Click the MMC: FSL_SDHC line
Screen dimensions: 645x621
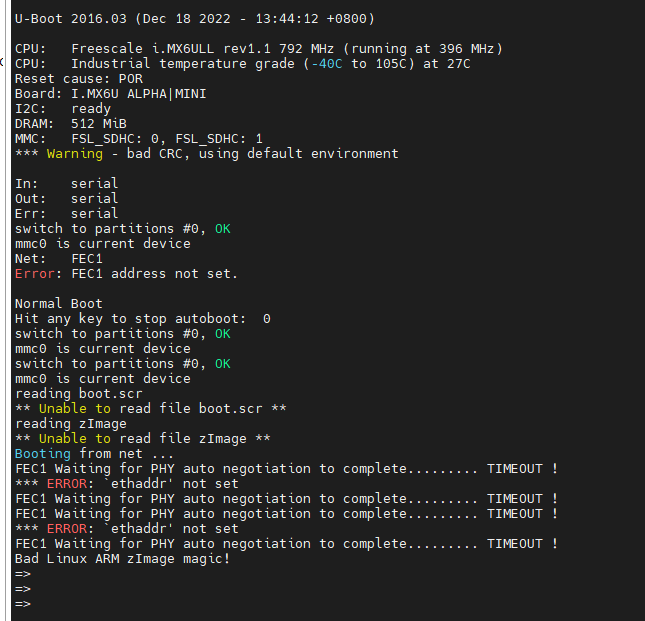tap(139, 139)
